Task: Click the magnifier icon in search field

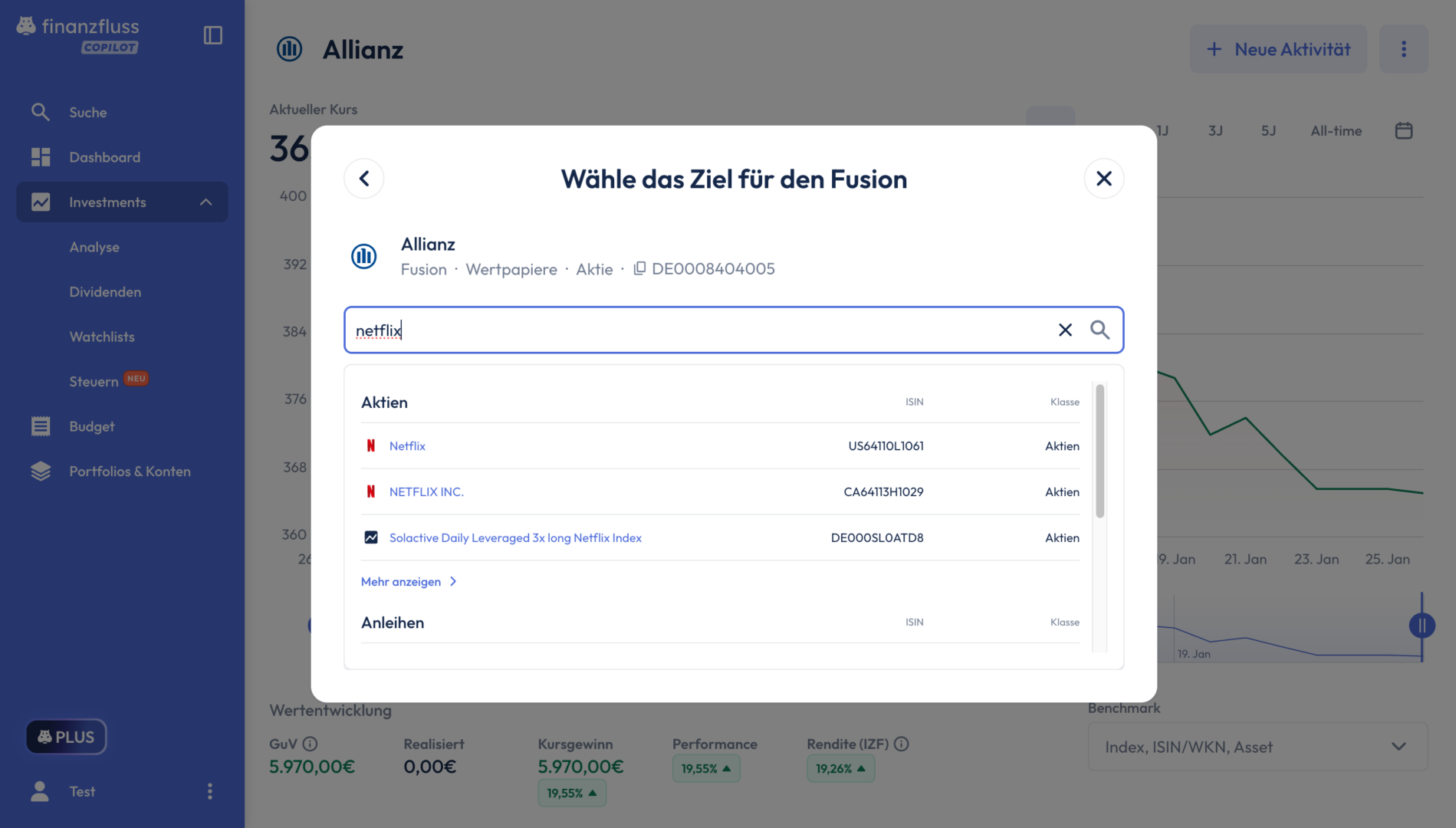Action: [1099, 330]
